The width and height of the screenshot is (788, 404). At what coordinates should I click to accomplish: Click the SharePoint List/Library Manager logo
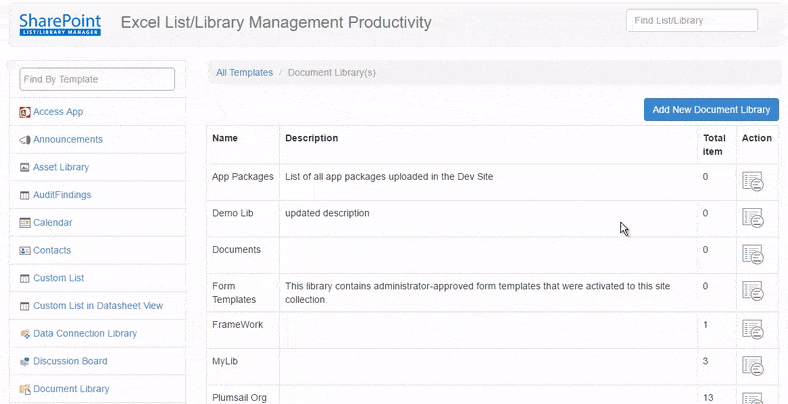60,25
